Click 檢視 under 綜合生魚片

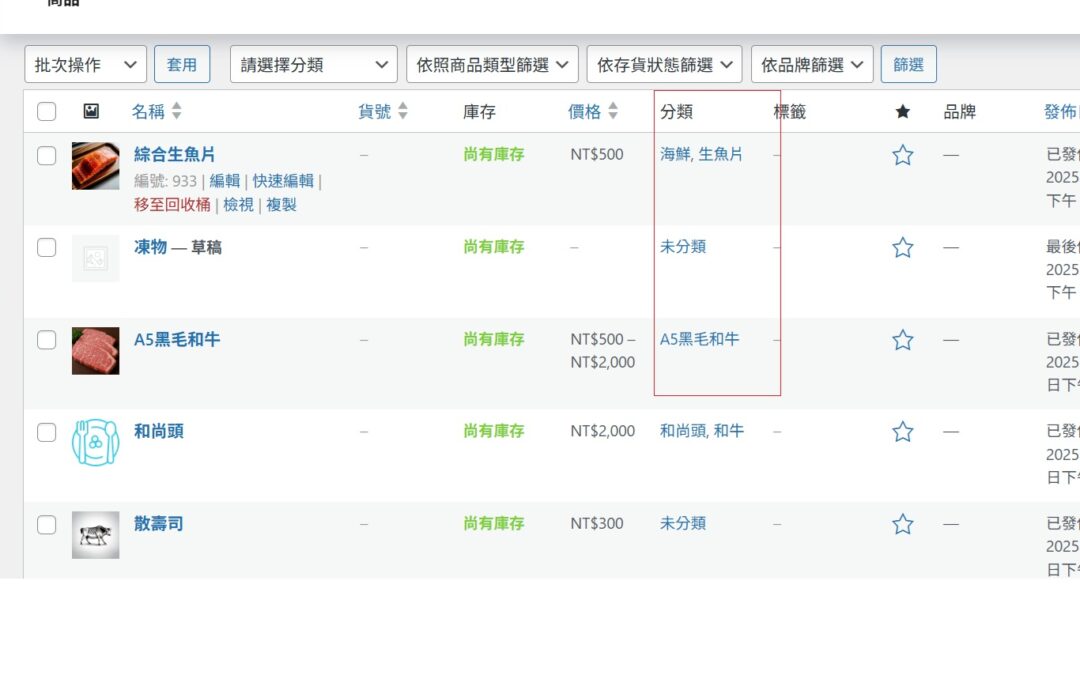click(238, 205)
